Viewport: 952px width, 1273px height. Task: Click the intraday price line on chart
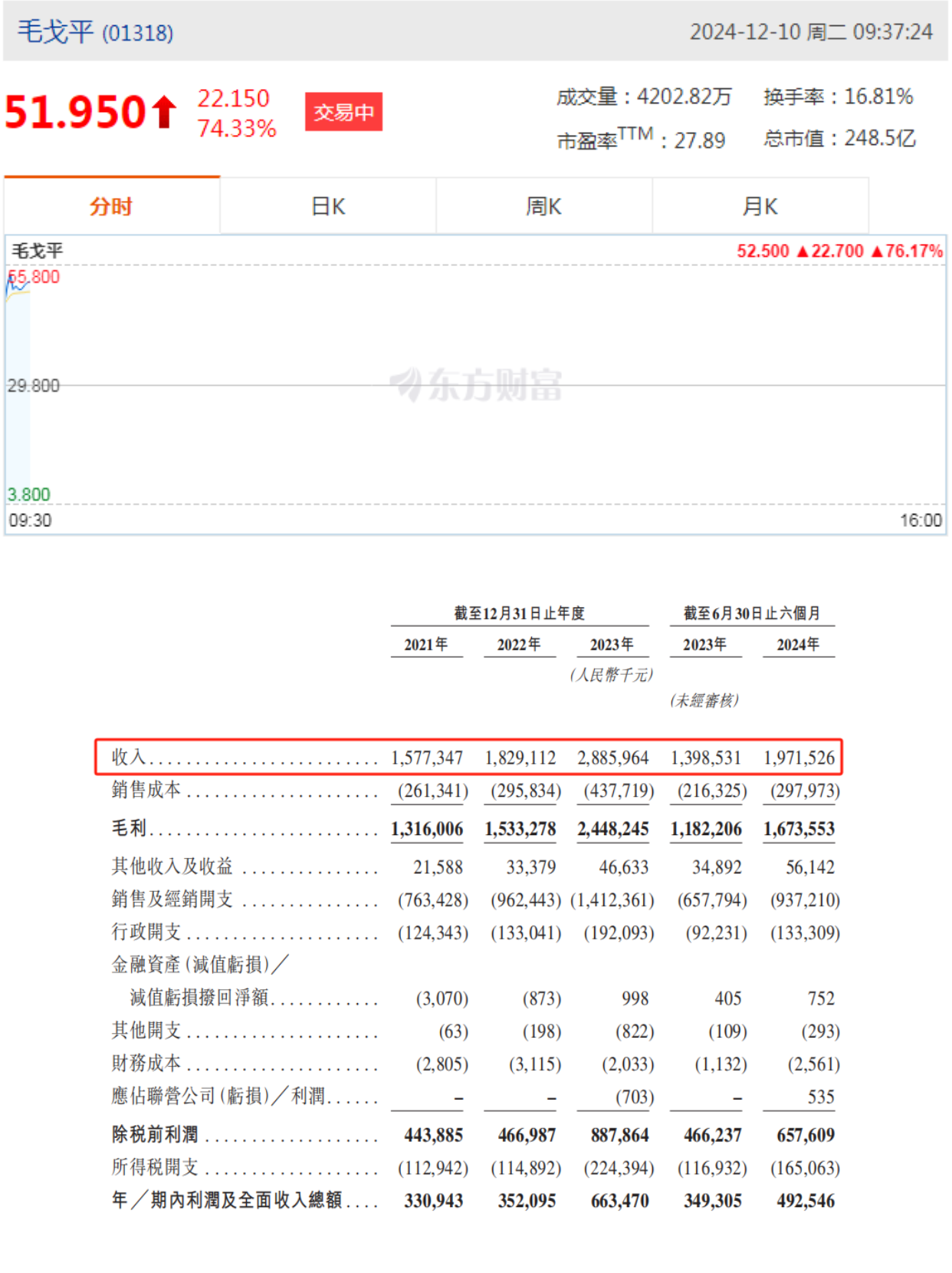point(18,287)
